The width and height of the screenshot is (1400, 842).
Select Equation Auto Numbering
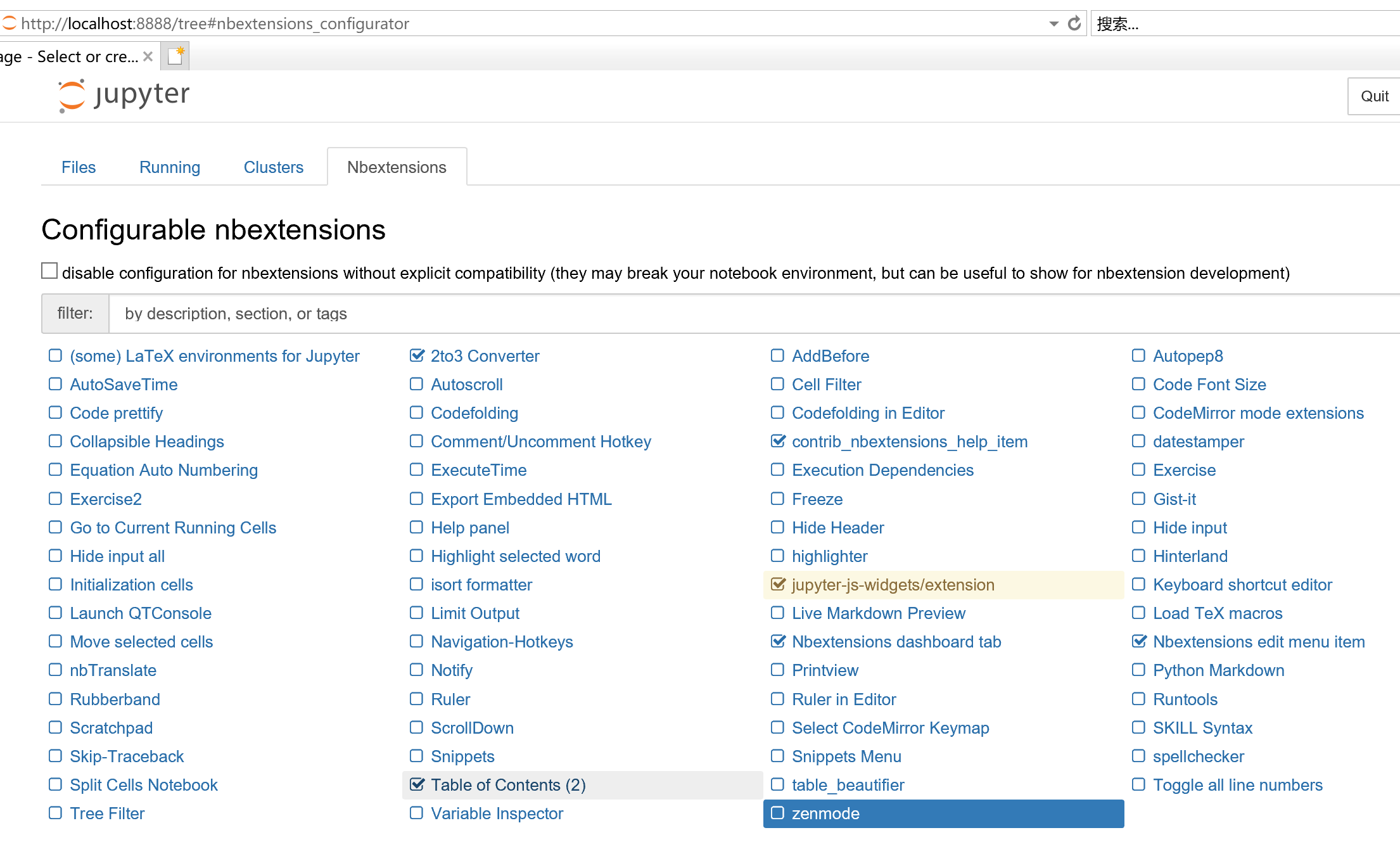point(164,470)
